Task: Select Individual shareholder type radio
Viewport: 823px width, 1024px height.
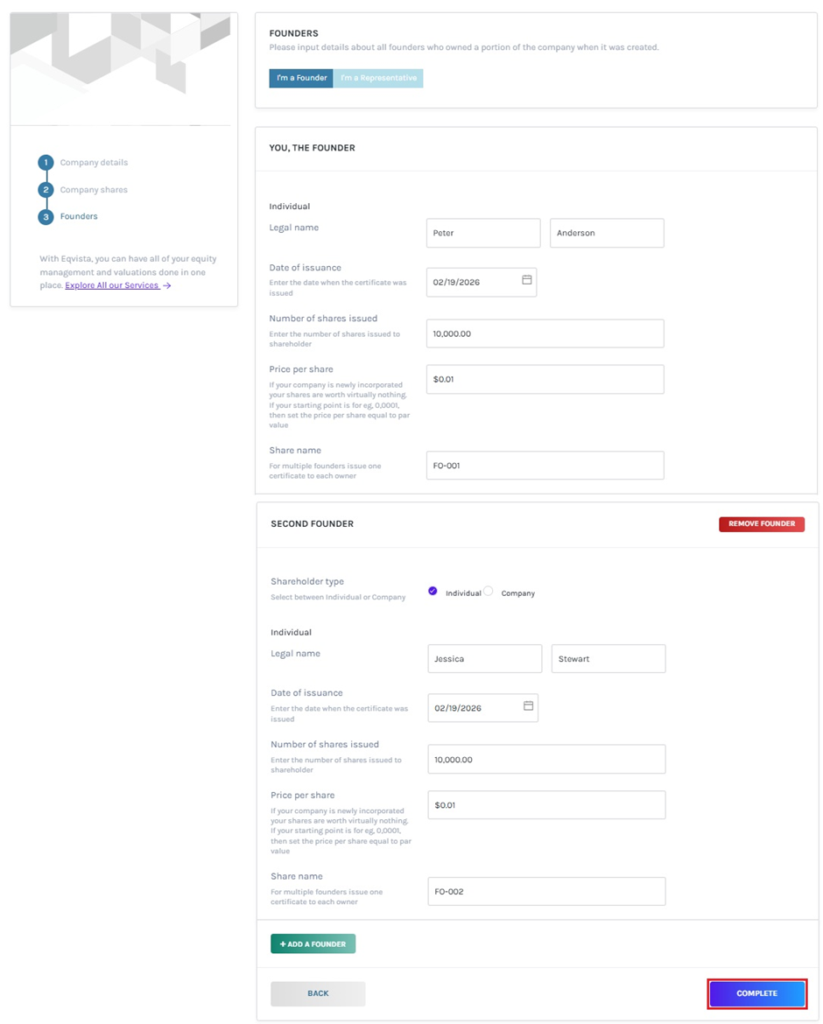Action: click(x=433, y=592)
